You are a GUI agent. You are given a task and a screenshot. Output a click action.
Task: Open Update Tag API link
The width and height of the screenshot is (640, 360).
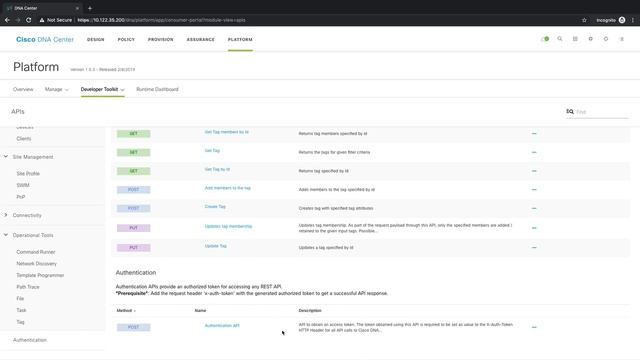point(216,246)
